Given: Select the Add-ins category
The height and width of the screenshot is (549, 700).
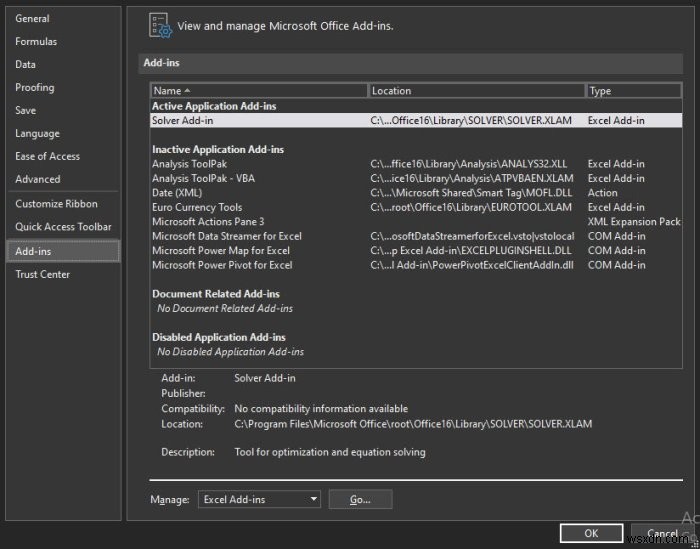Looking at the screenshot, I should (x=63, y=251).
